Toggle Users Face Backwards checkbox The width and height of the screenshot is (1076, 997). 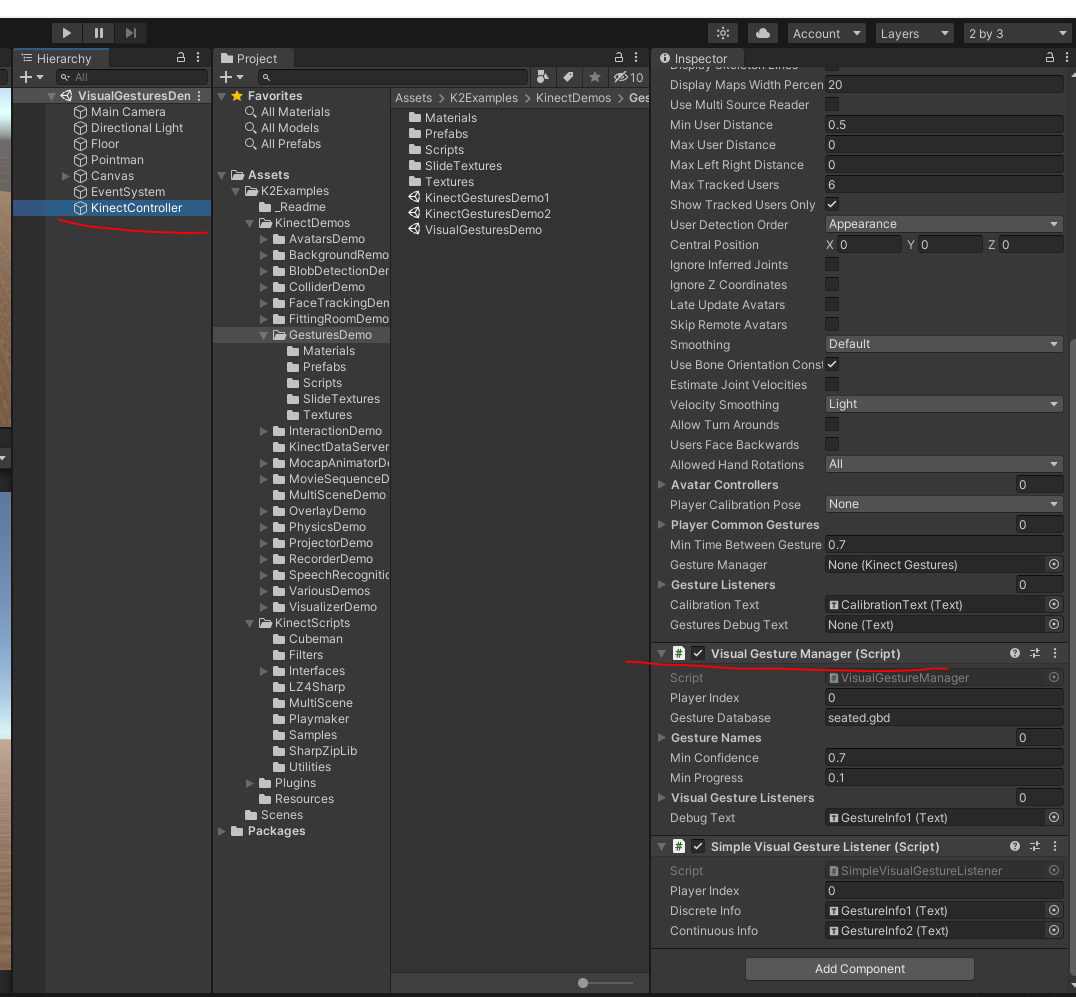(832, 444)
